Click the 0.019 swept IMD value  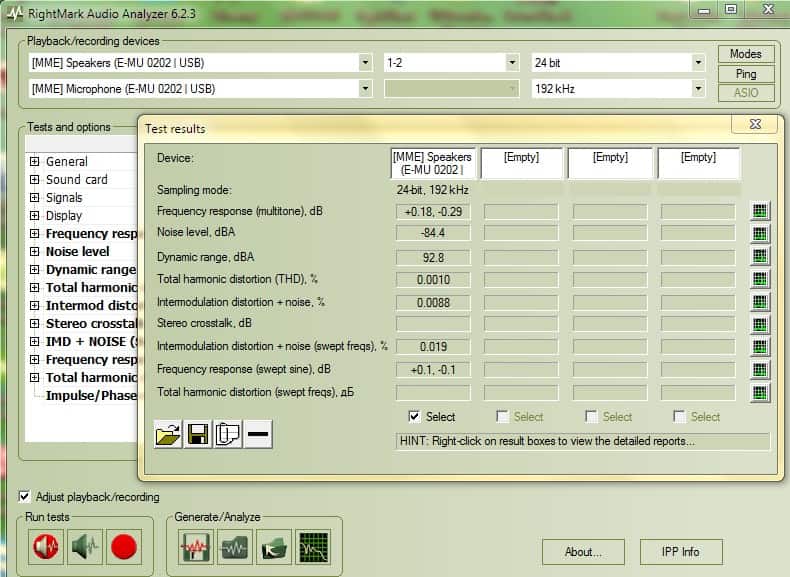pos(433,347)
